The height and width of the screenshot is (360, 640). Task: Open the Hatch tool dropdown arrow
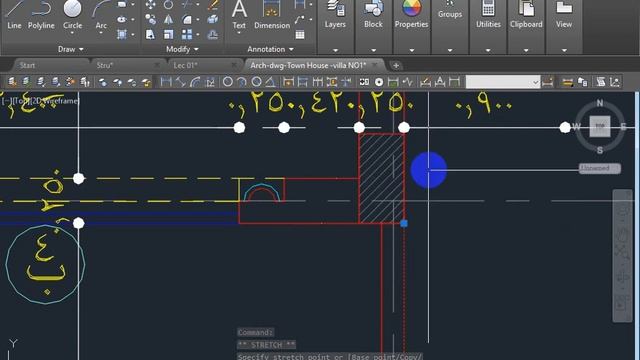click(x=133, y=34)
